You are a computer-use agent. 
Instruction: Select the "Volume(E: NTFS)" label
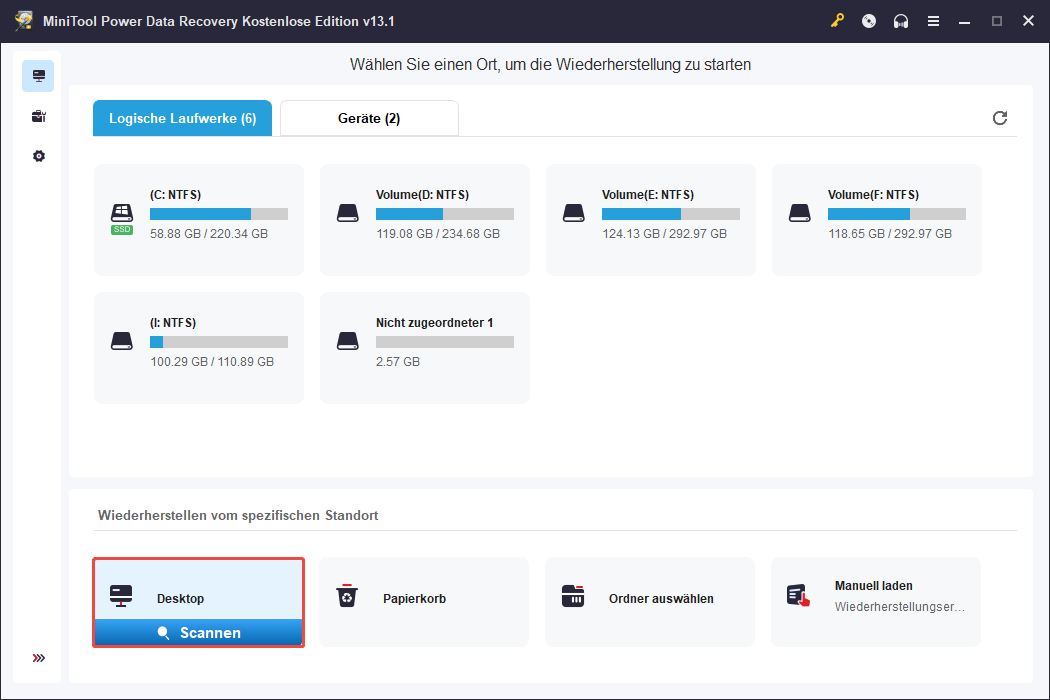coord(648,195)
